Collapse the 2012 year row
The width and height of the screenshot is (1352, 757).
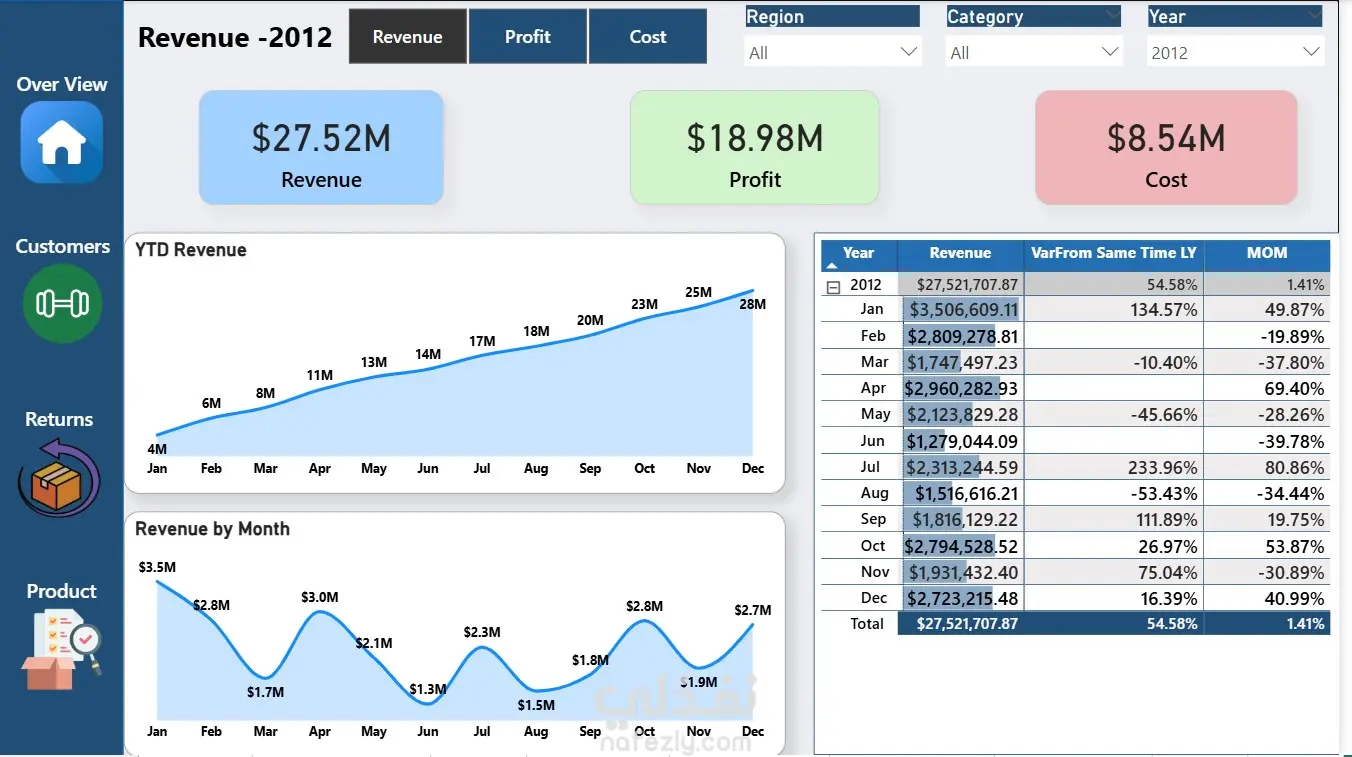click(x=832, y=286)
